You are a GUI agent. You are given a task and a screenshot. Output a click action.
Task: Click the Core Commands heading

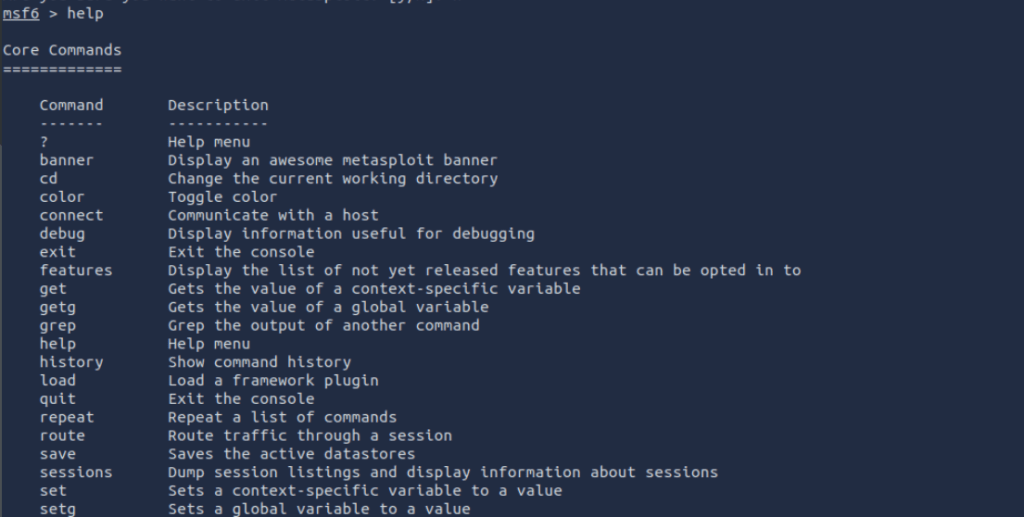pos(62,50)
